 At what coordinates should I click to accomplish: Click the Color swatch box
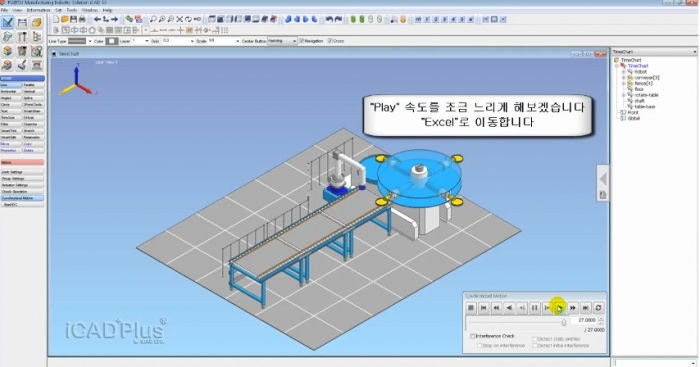[x=112, y=41]
